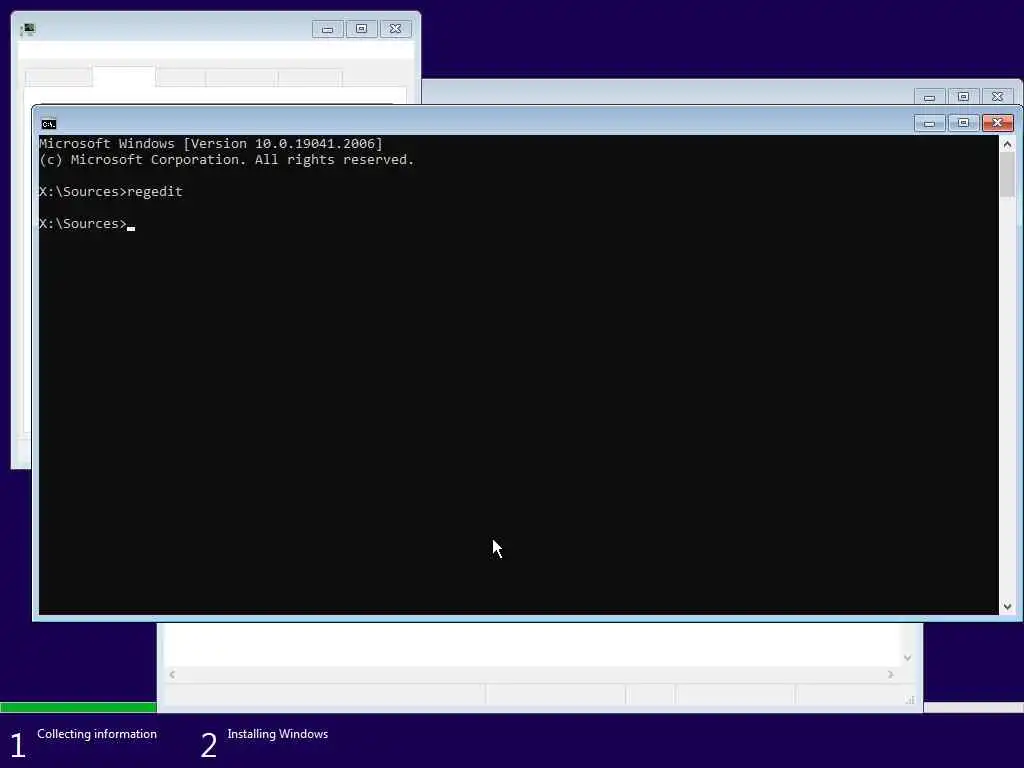This screenshot has width=1024, height=768.
Task: Minimize the background Registry Editor window
Action: tap(929, 97)
